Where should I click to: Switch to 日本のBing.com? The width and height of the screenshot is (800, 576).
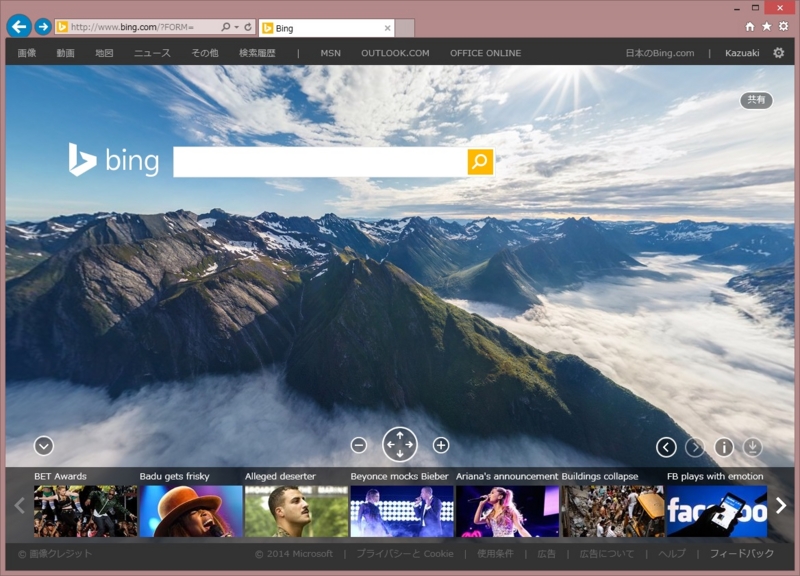pyautogui.click(x=660, y=53)
